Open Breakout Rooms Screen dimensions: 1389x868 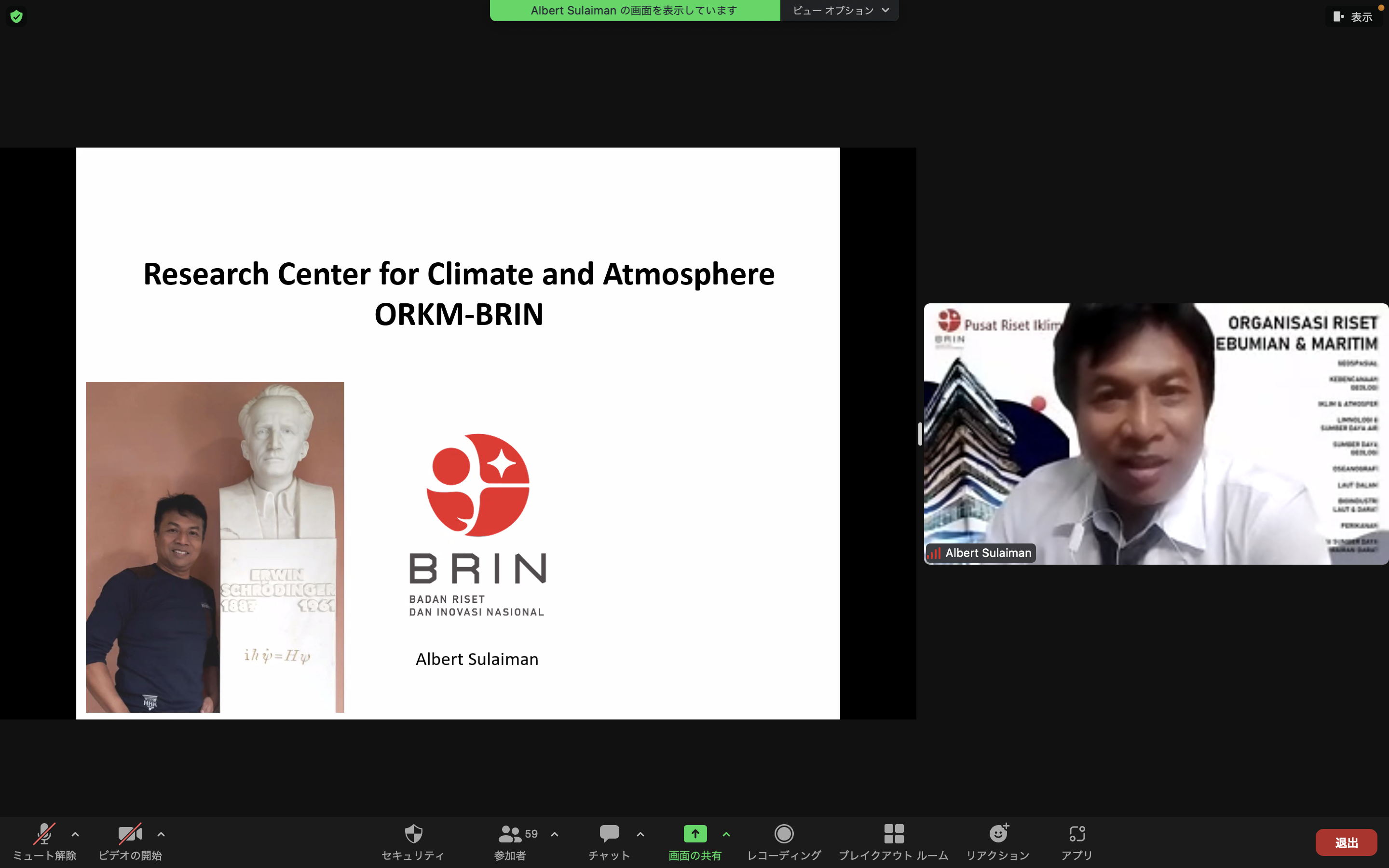pyautogui.click(x=894, y=841)
